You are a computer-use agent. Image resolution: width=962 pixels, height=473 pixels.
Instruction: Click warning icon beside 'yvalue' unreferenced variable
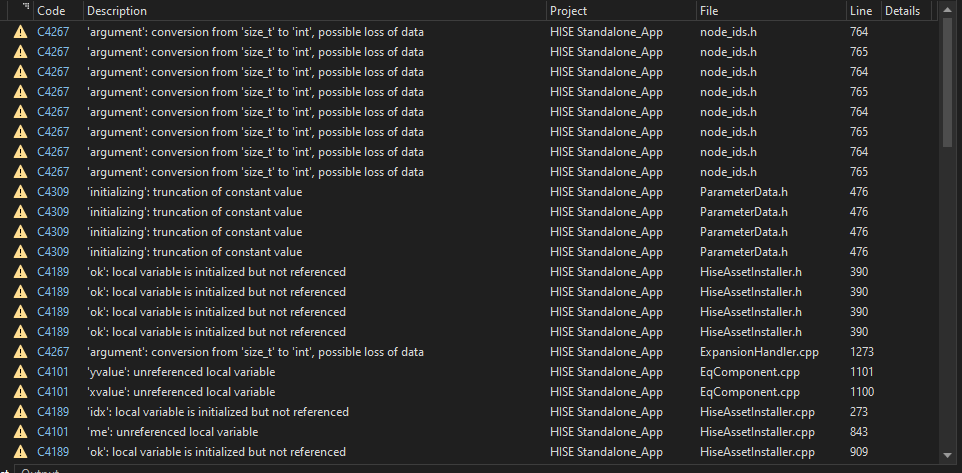[x=21, y=372]
